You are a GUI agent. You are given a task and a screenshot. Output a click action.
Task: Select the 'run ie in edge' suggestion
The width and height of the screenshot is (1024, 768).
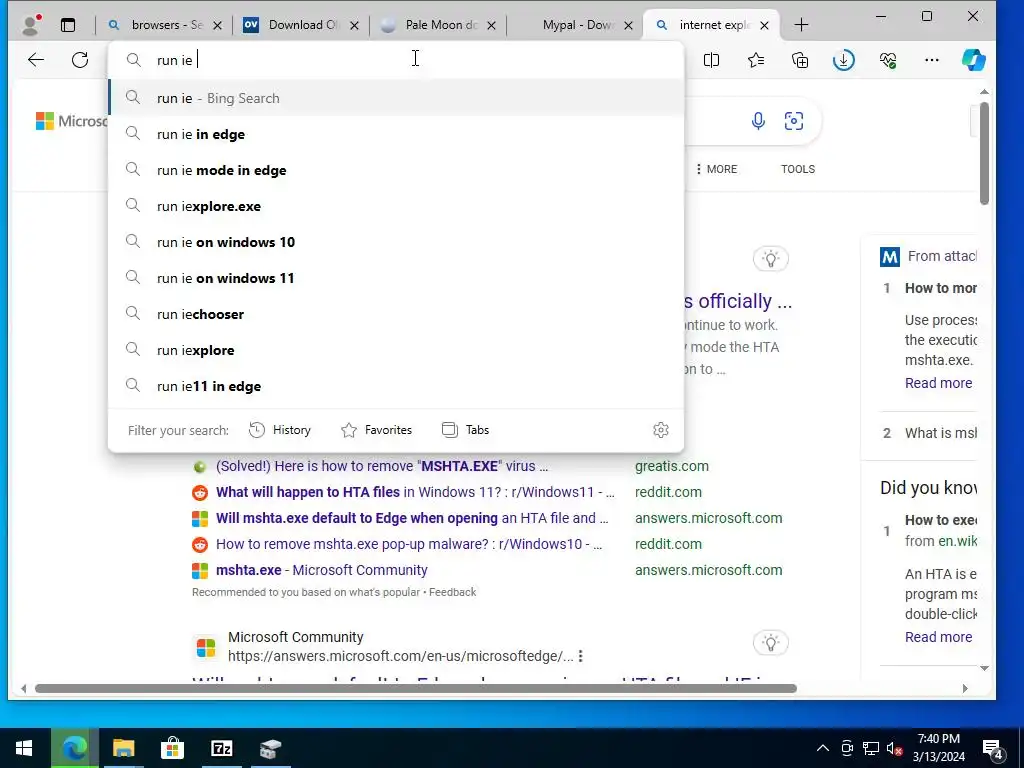click(x=396, y=134)
